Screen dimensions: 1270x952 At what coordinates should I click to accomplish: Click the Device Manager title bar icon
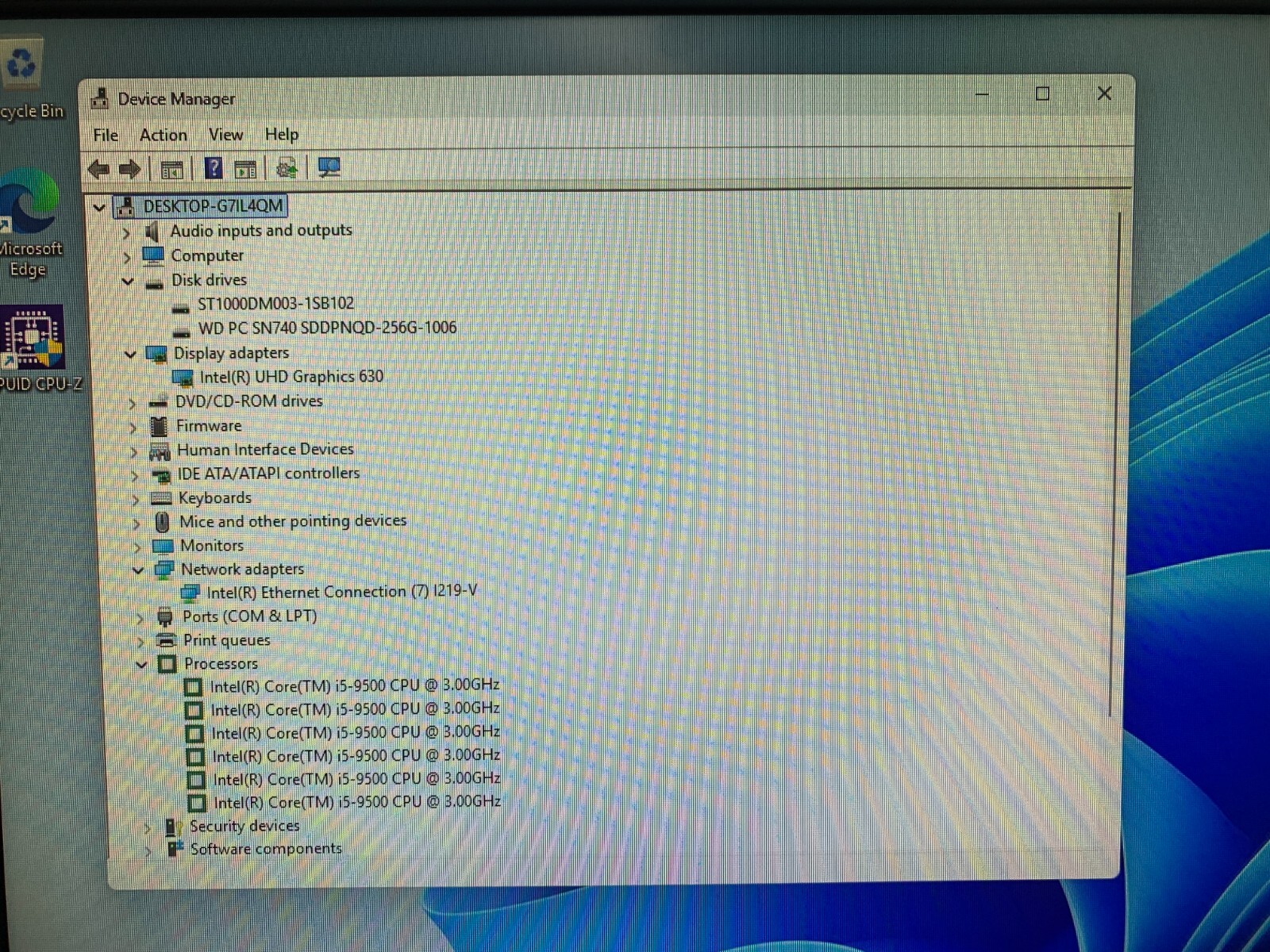click(99, 98)
